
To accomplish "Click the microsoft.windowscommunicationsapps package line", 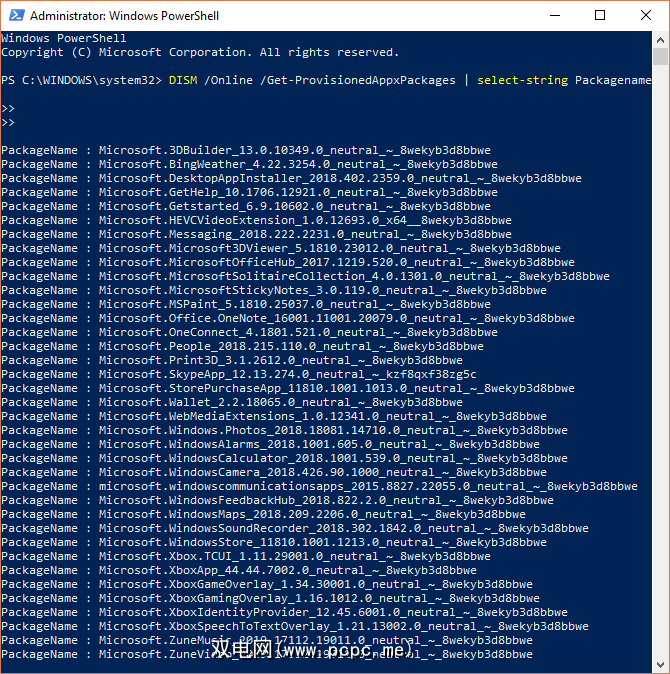I will click(x=319, y=486).
